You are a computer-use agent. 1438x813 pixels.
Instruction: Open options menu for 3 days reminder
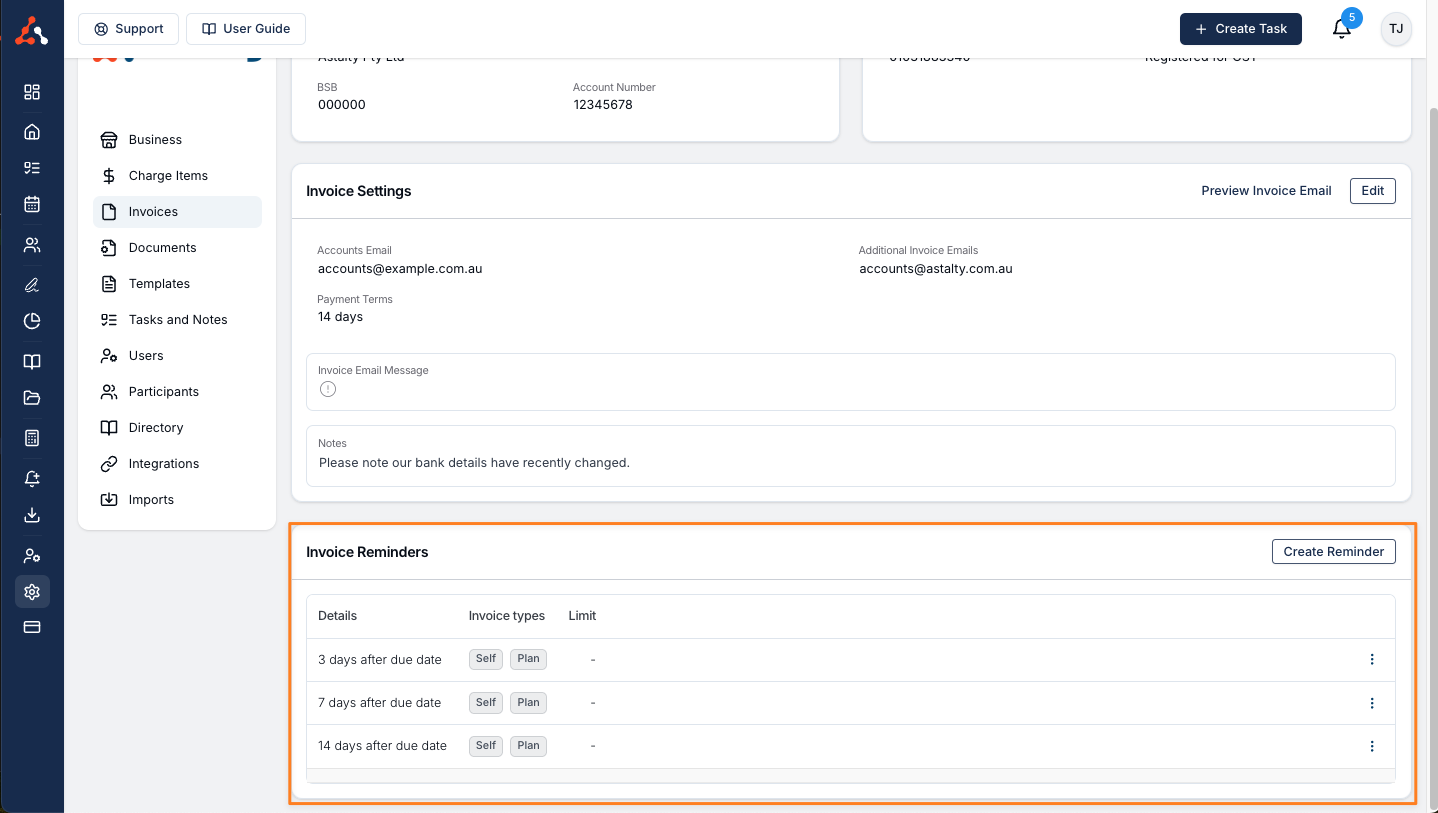(1371, 660)
